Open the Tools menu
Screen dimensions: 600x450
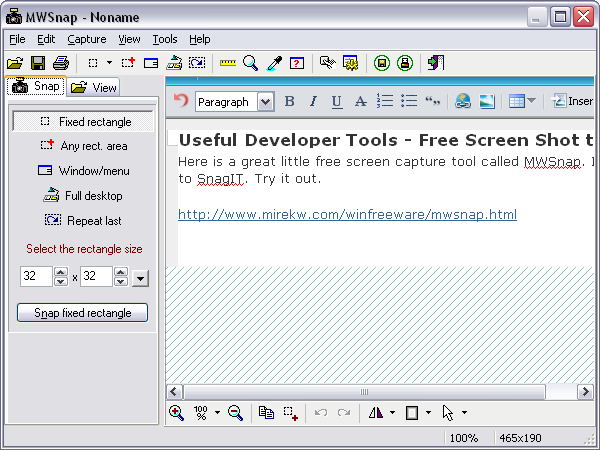click(165, 39)
